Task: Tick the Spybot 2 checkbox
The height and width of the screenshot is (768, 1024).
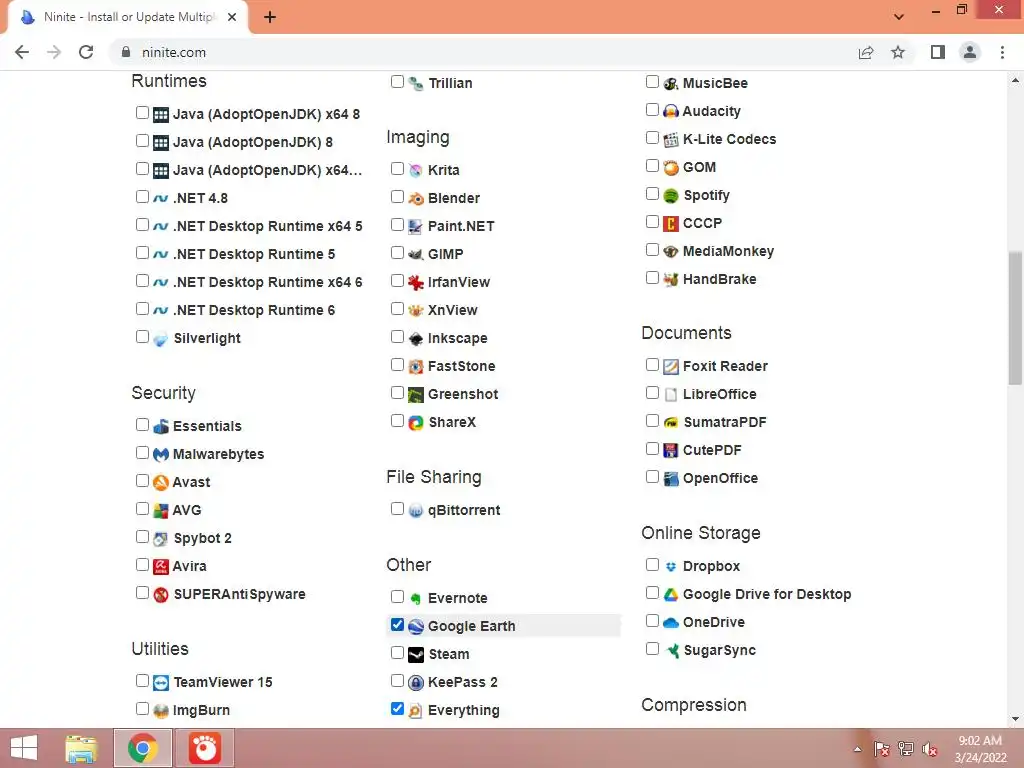Action: point(142,537)
